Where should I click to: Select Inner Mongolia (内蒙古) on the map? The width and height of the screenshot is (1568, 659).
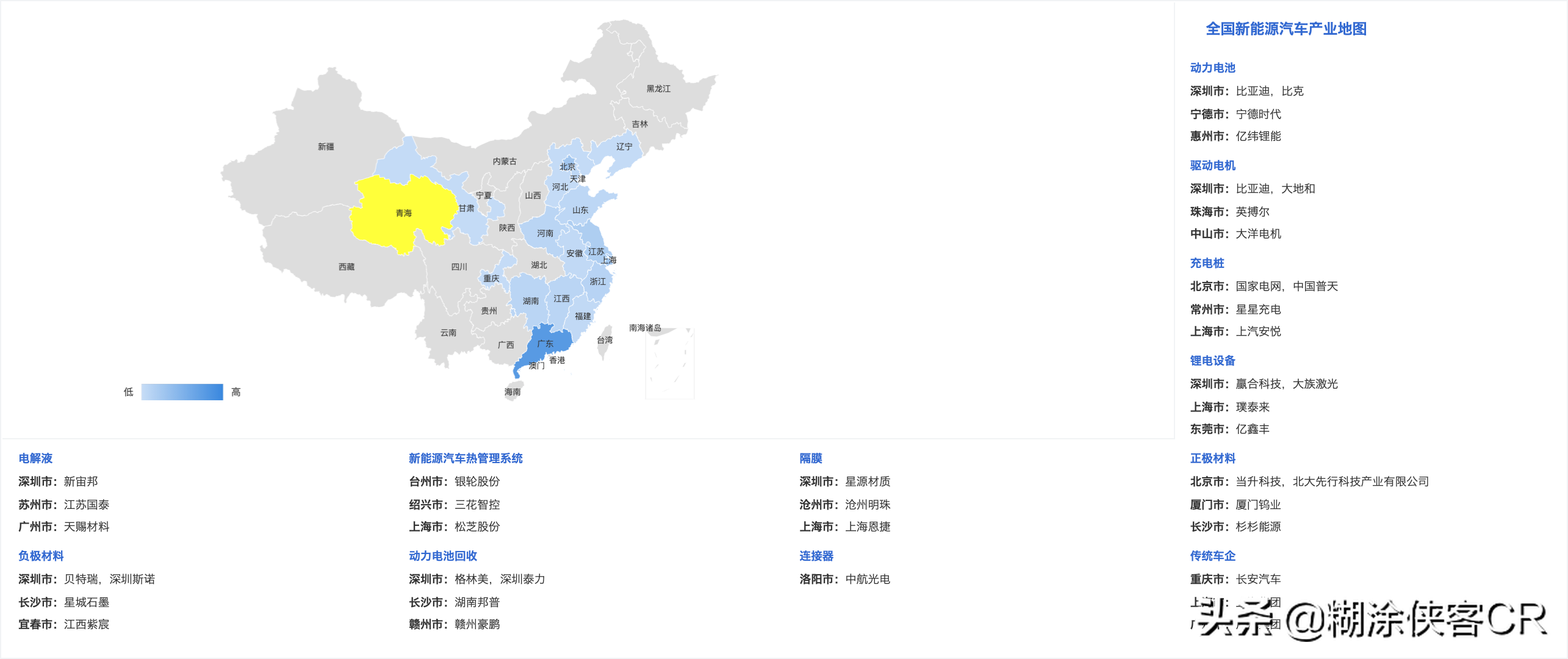[x=504, y=161]
